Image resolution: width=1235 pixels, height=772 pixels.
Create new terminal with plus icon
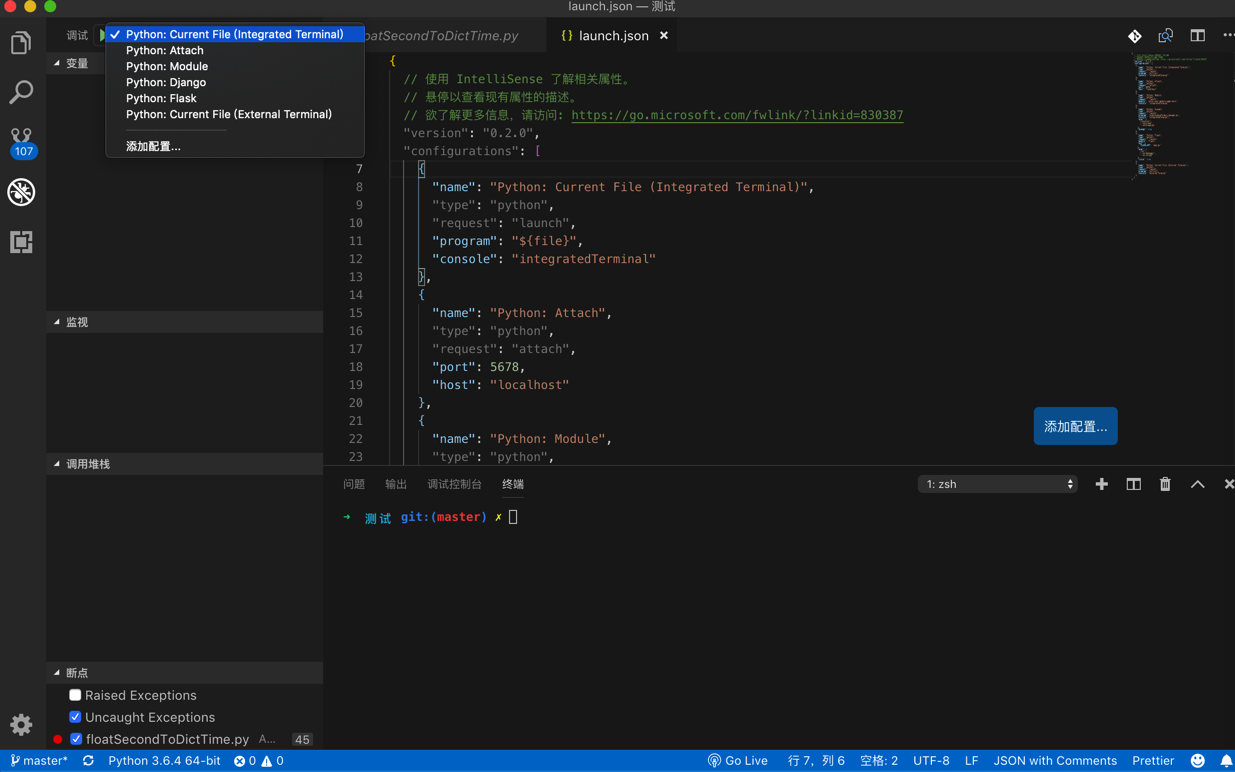1101,484
